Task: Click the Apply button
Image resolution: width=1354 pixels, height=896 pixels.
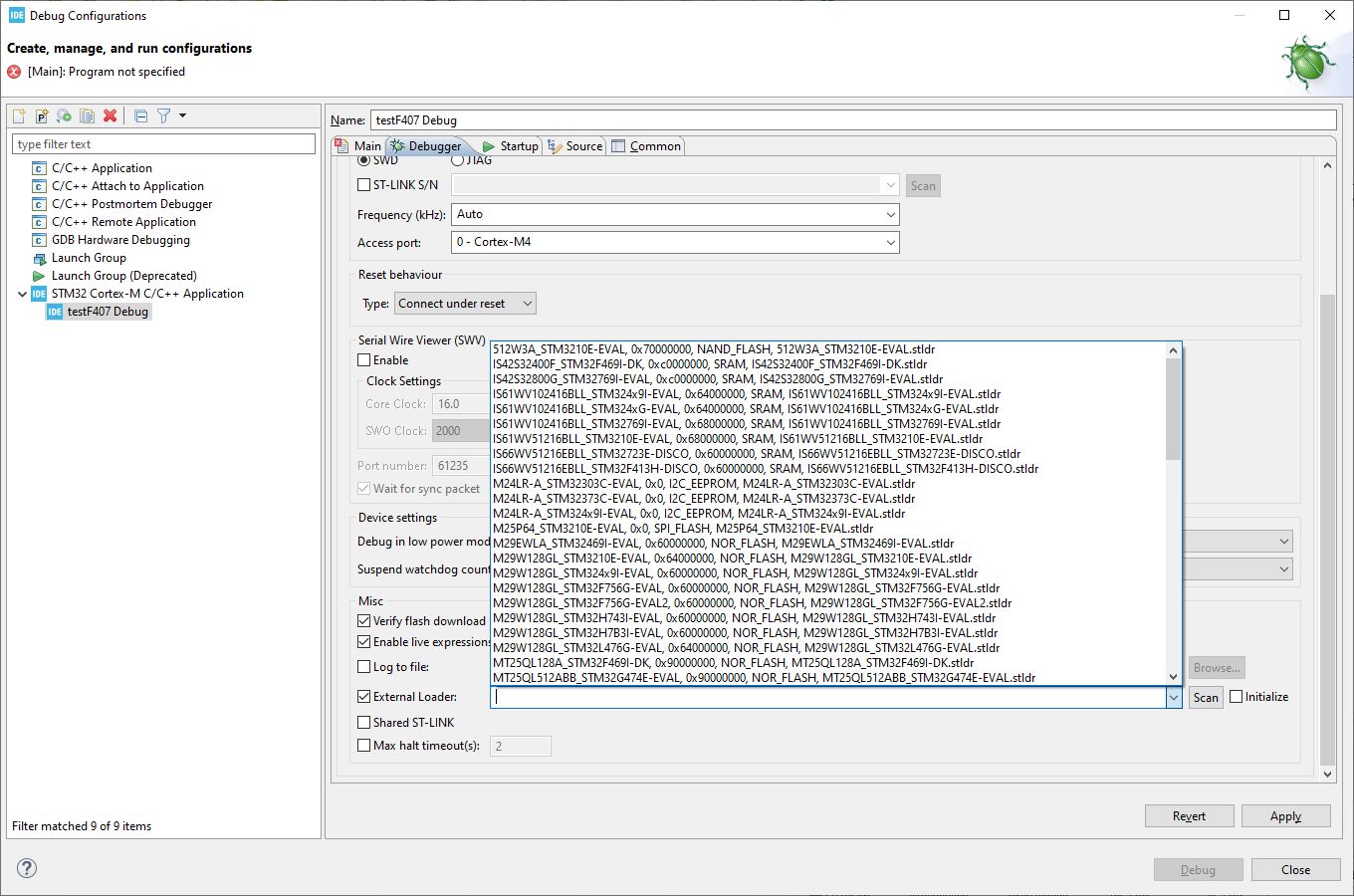Action: pyautogui.click(x=1285, y=816)
